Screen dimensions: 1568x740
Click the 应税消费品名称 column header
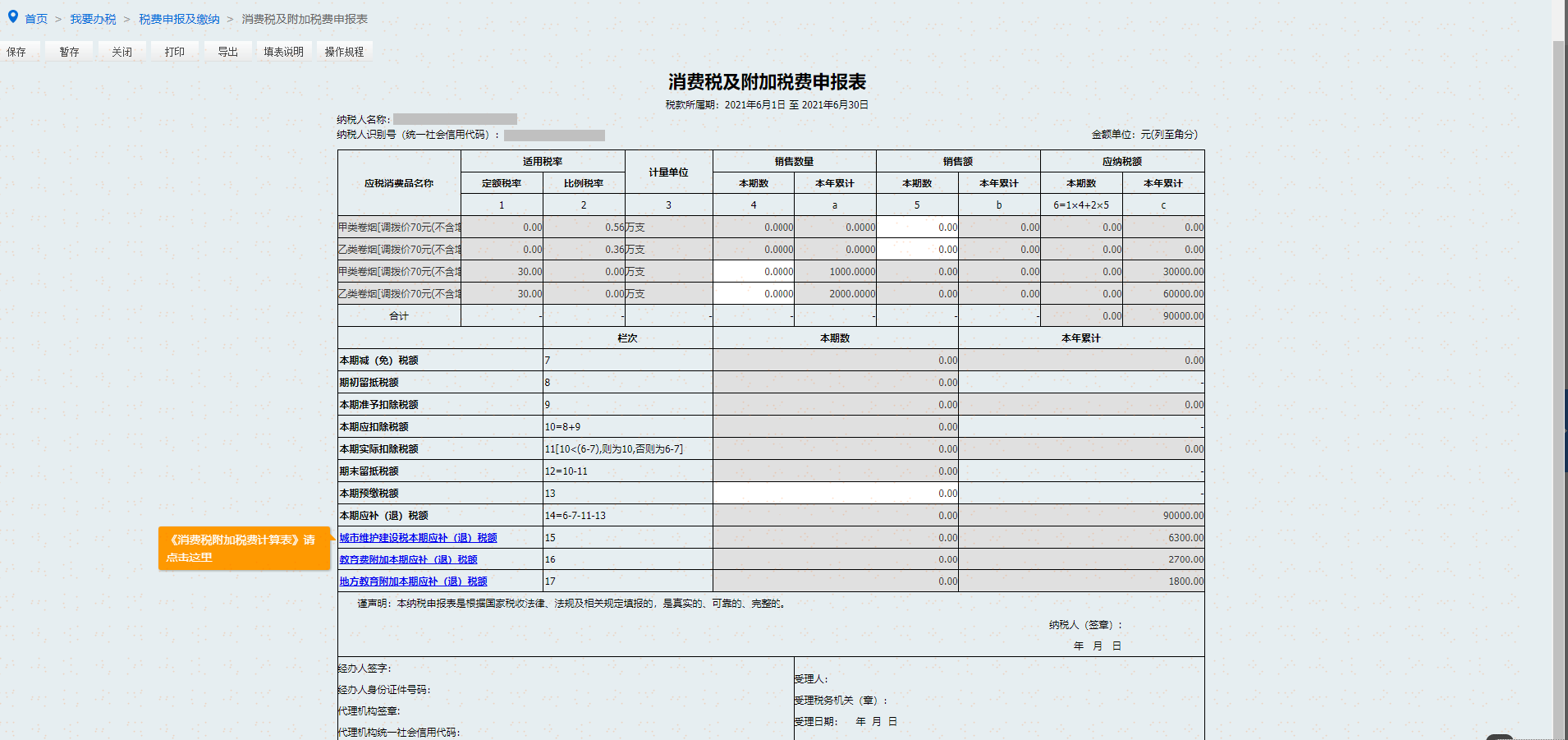(x=399, y=183)
